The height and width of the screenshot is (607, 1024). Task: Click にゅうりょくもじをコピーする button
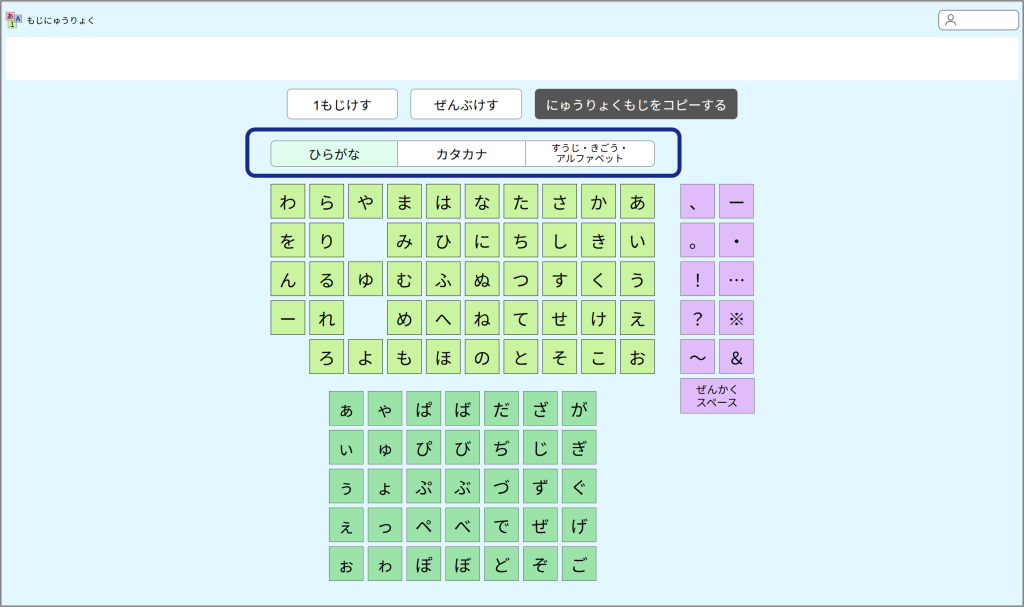[636, 104]
